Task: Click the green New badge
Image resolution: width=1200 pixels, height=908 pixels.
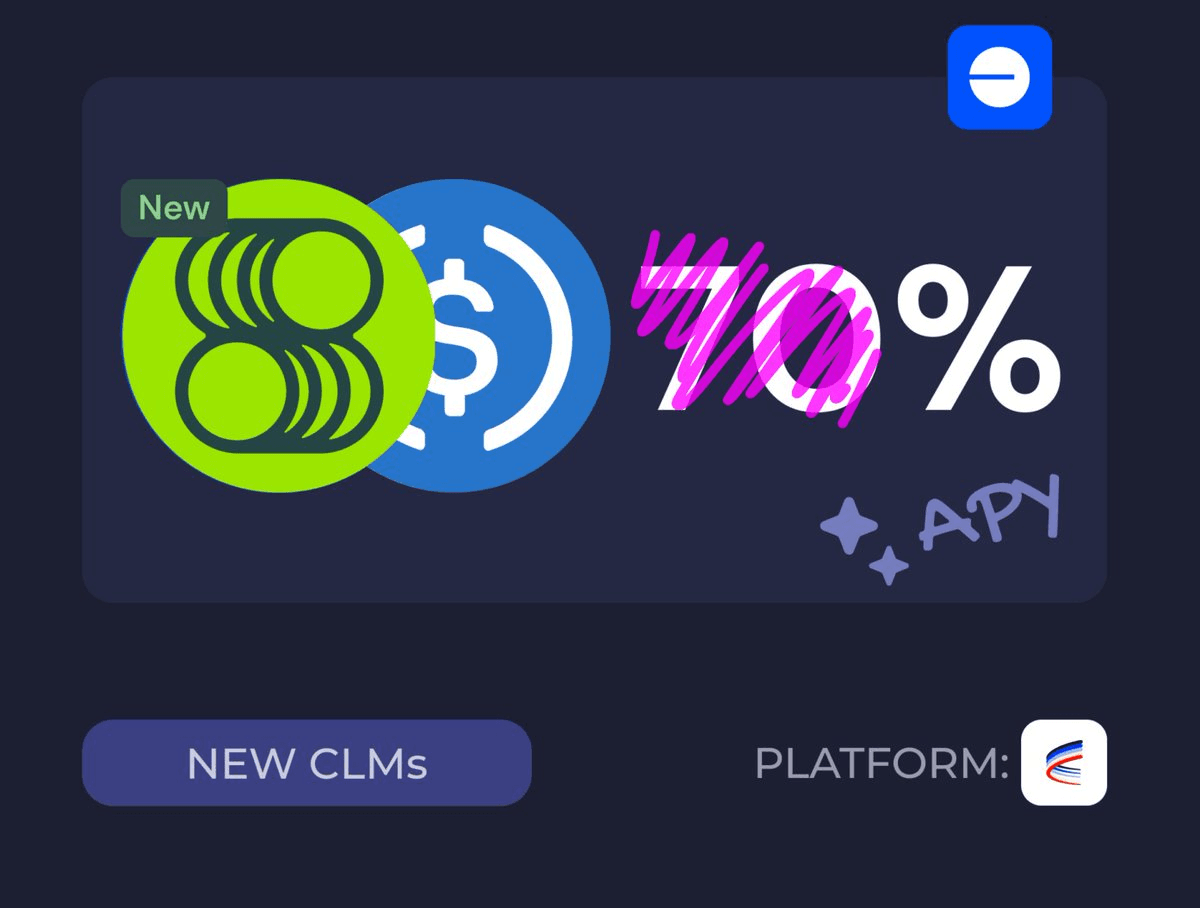Action: (174, 208)
